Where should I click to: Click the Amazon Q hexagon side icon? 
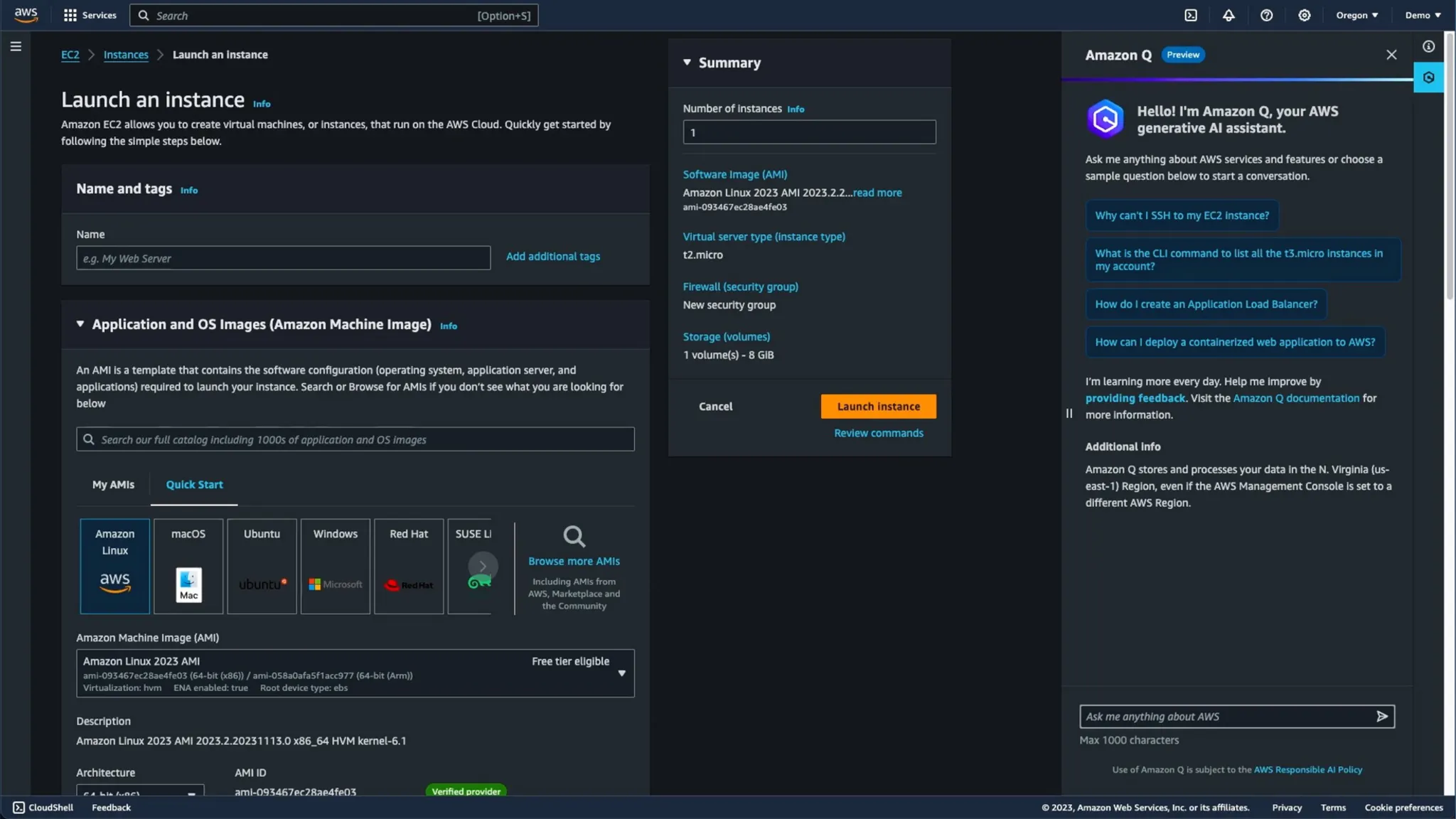point(1428,77)
